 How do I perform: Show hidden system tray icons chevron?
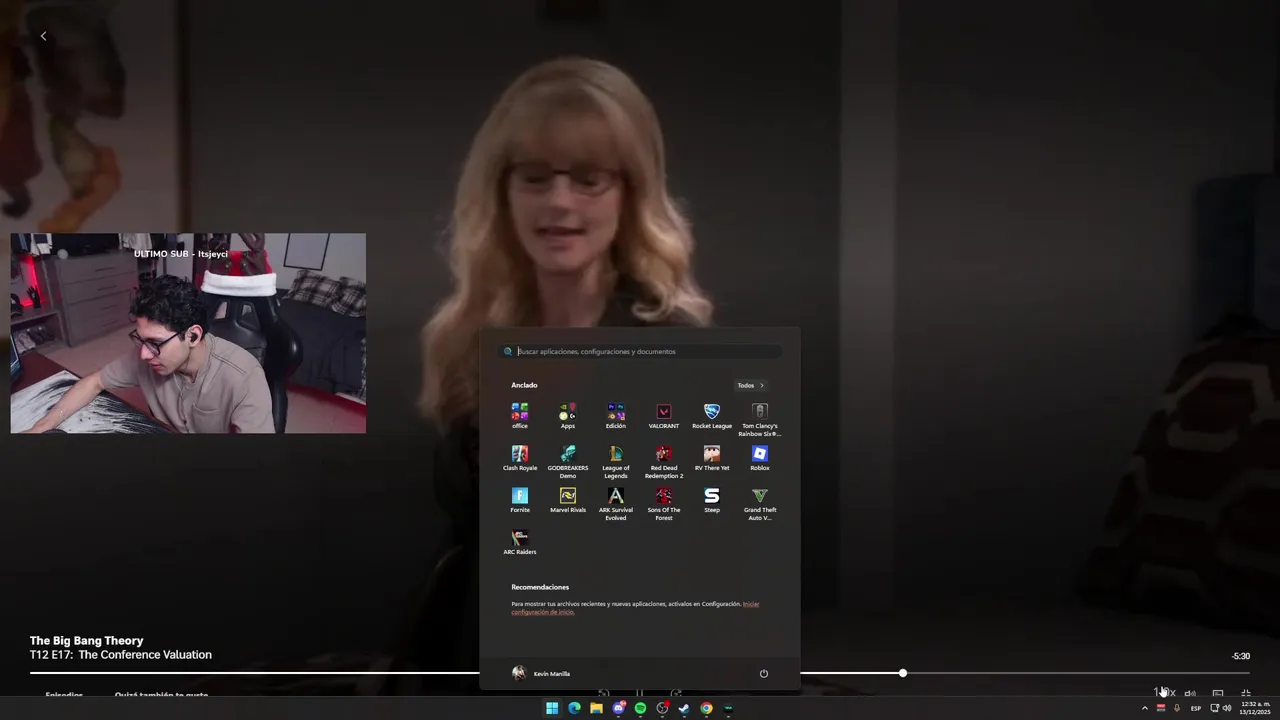pos(1145,708)
